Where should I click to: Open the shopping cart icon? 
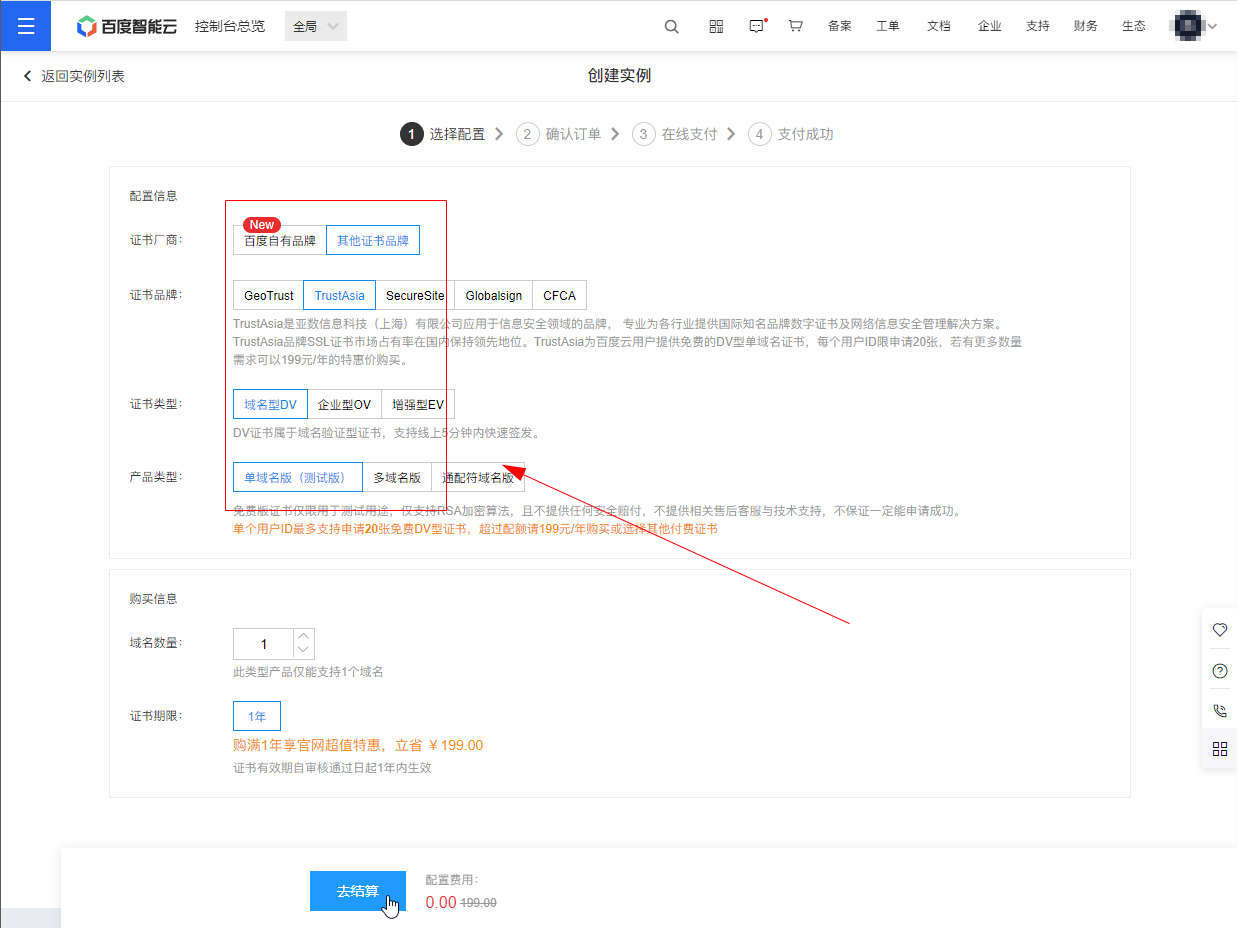point(796,26)
